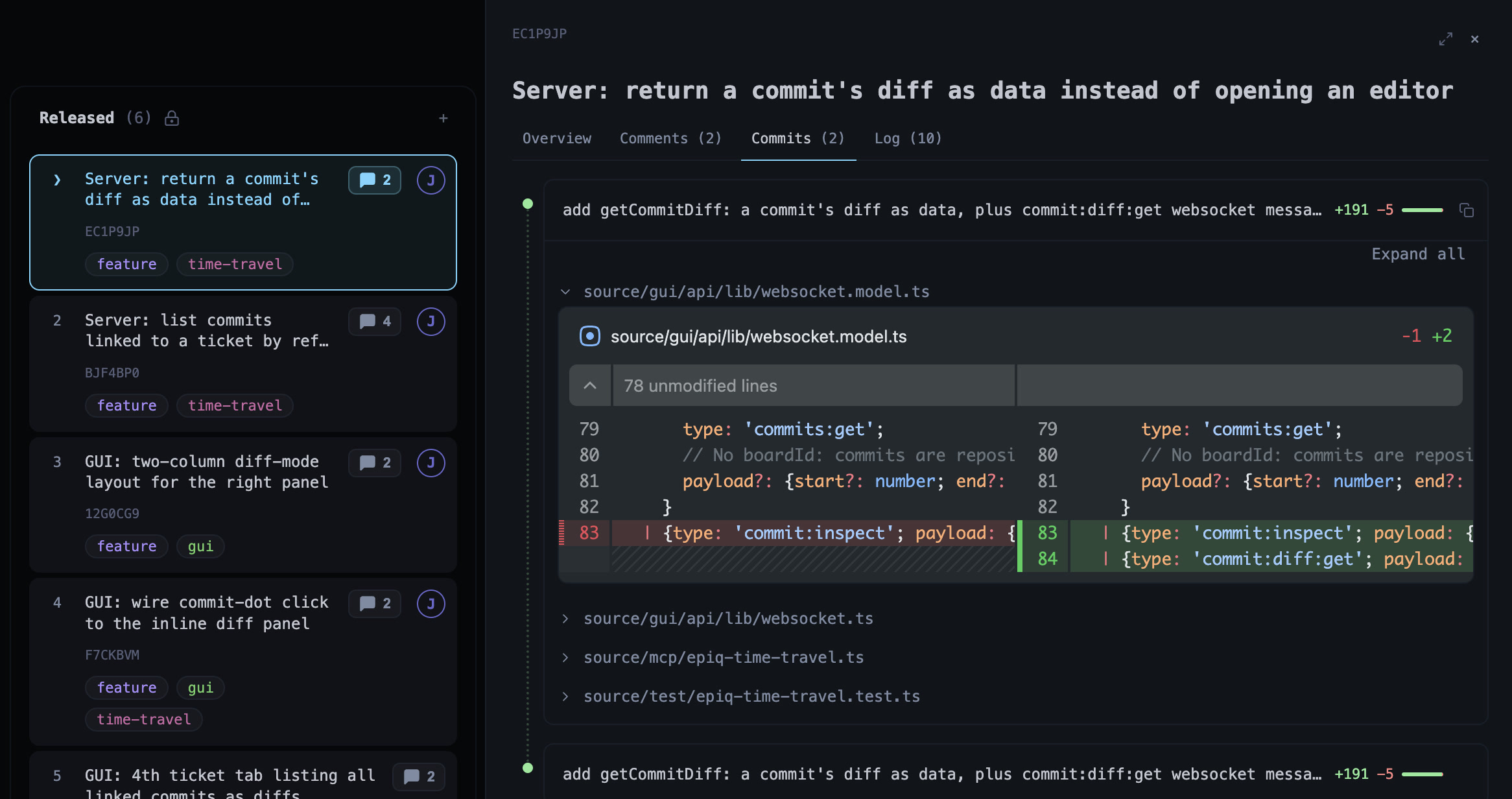Click time-travel tag on BJF4BP0 ticket
The height and width of the screenshot is (799, 1512).
click(235, 405)
